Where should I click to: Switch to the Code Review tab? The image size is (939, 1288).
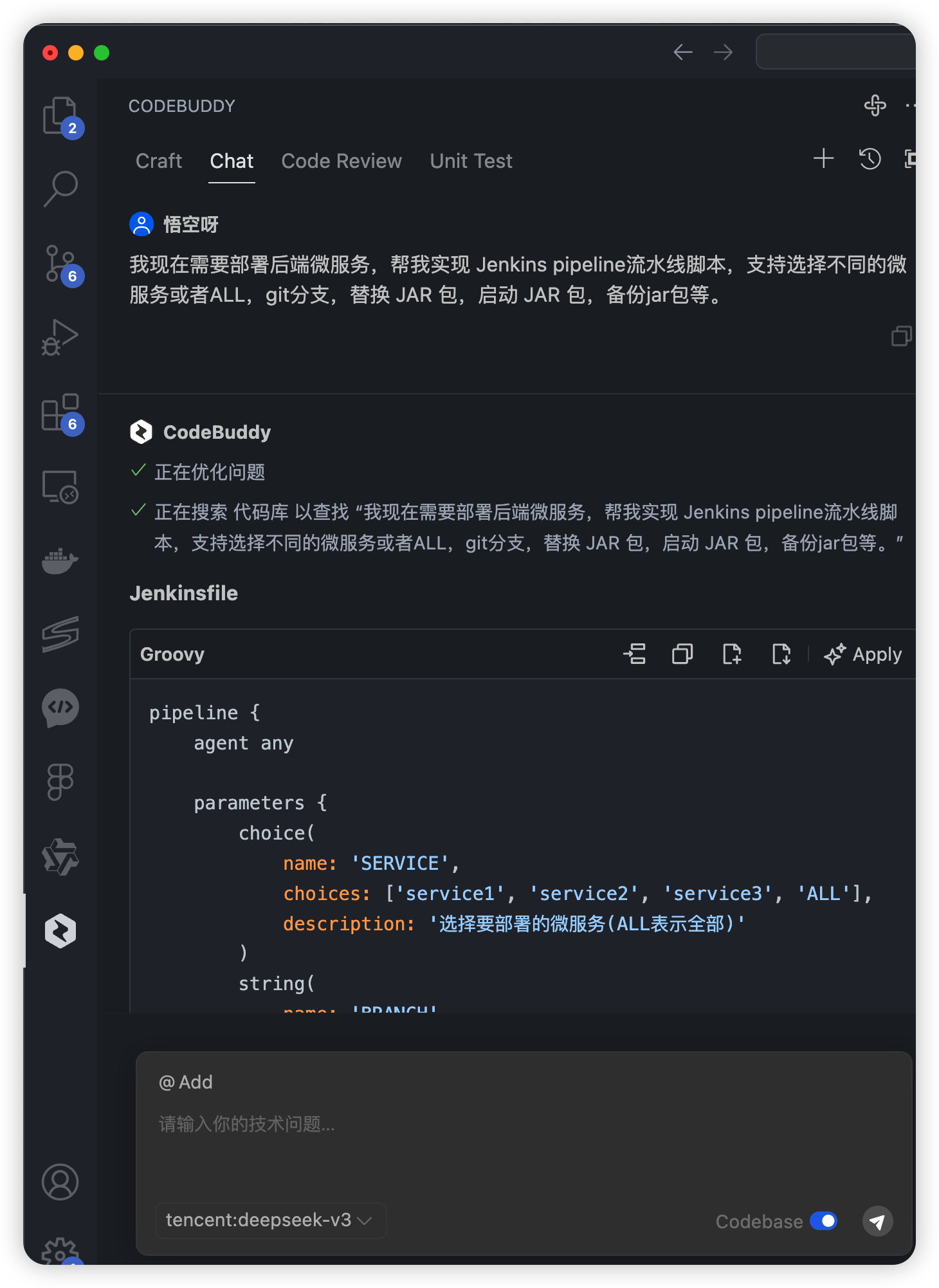pyautogui.click(x=342, y=161)
